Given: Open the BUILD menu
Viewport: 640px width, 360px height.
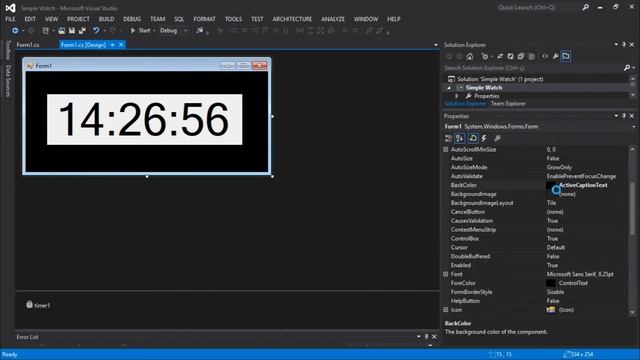Looking at the screenshot, I should point(106,19).
